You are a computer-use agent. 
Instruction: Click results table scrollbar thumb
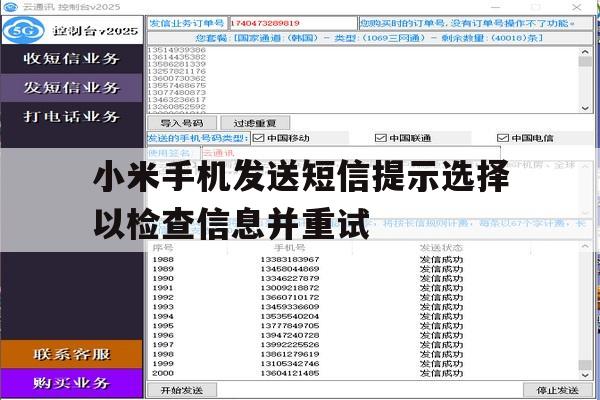tap(585, 364)
